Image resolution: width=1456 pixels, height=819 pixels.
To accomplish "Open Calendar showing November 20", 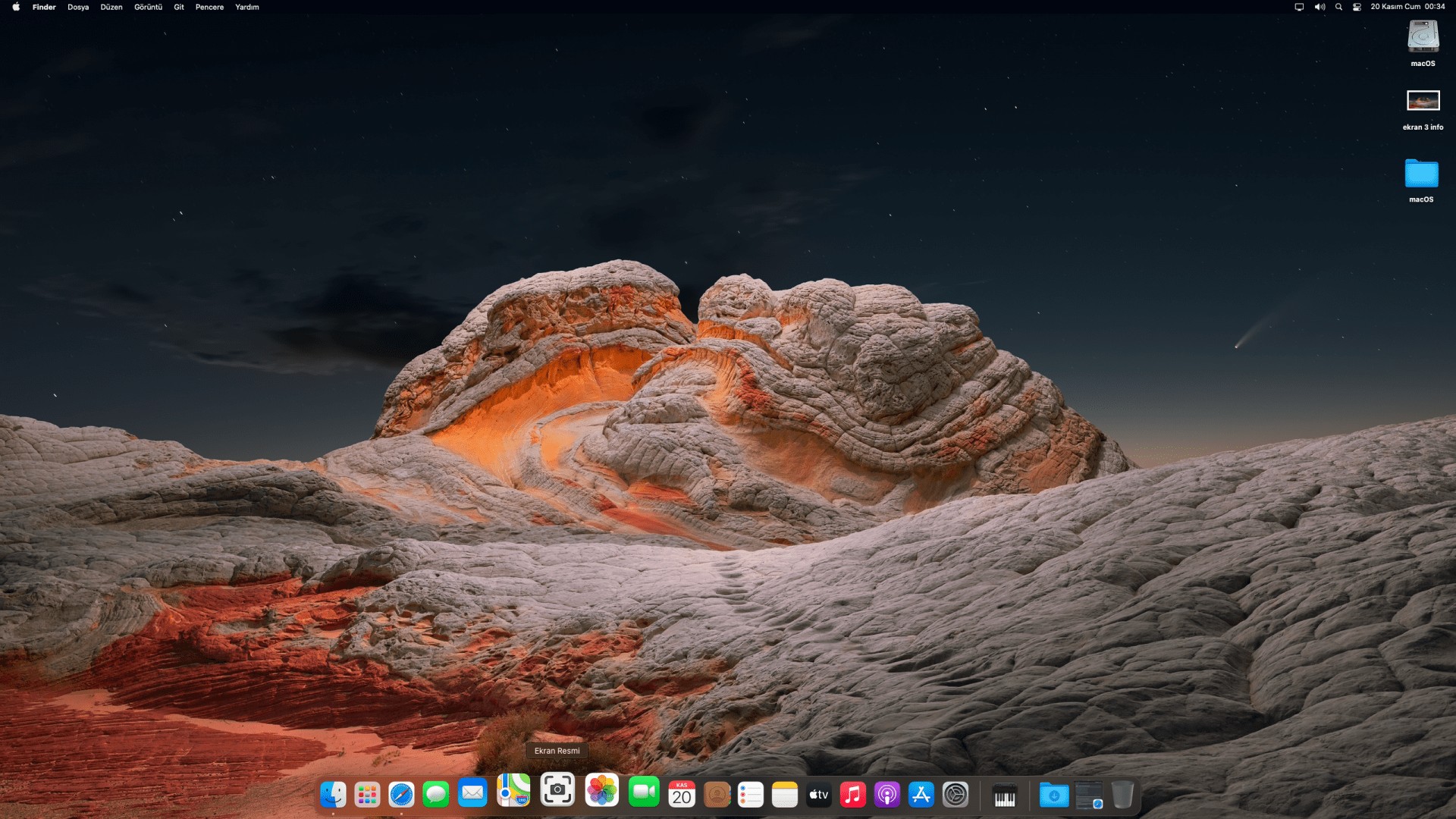I will point(681,795).
